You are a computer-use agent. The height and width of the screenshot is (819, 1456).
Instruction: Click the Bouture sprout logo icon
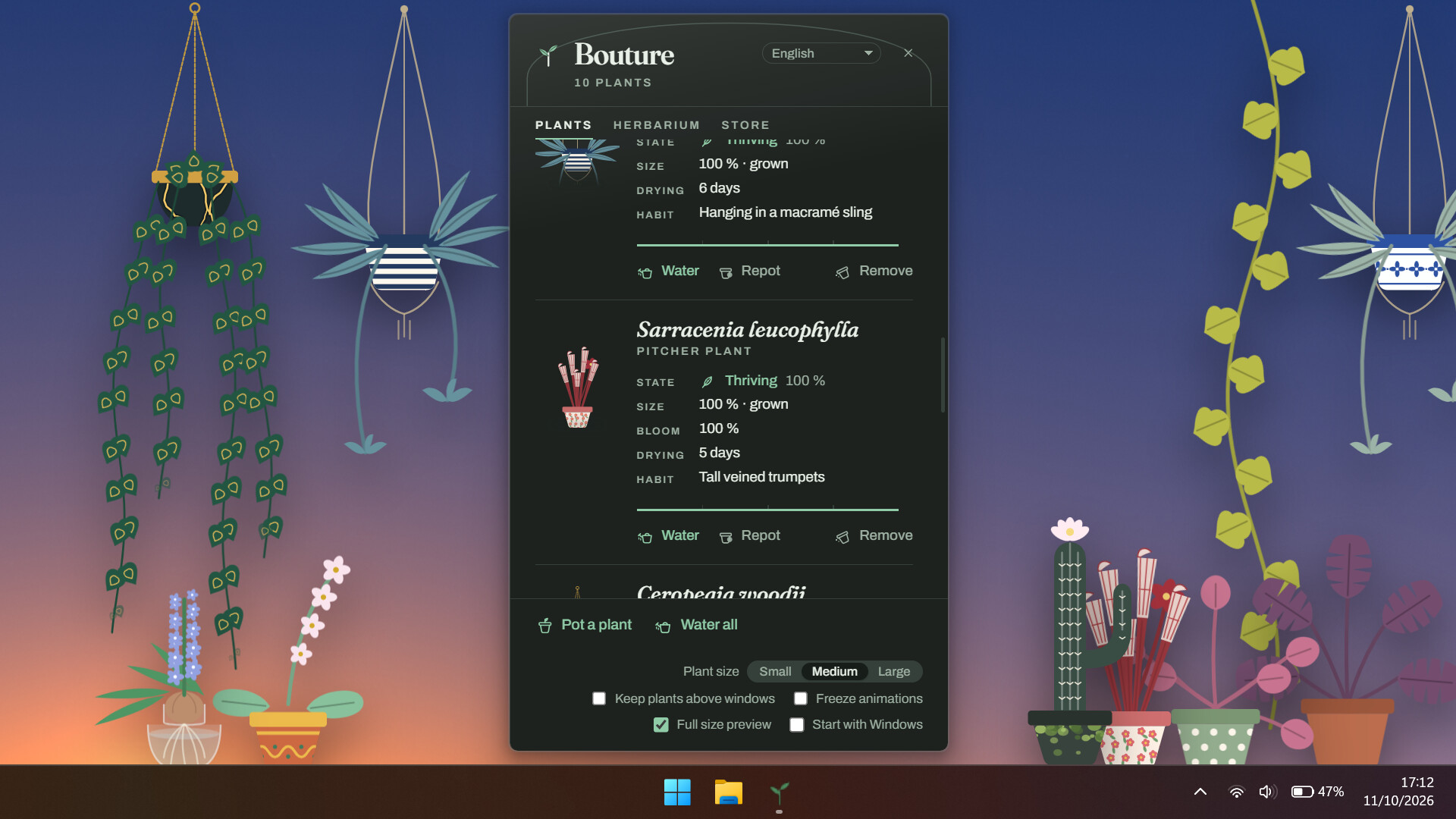[548, 55]
